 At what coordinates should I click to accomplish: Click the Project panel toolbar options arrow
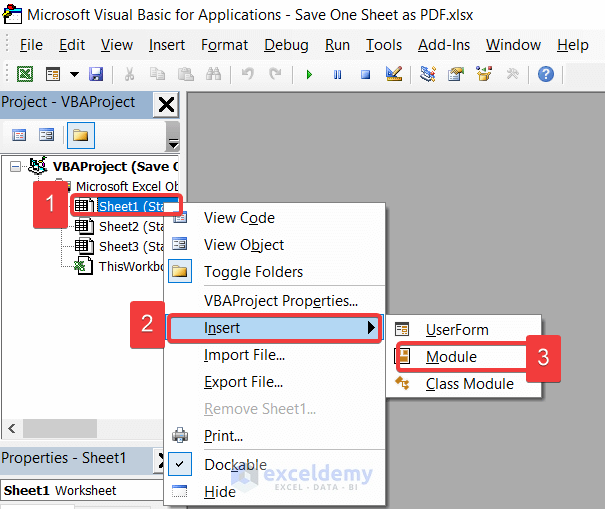point(173,136)
